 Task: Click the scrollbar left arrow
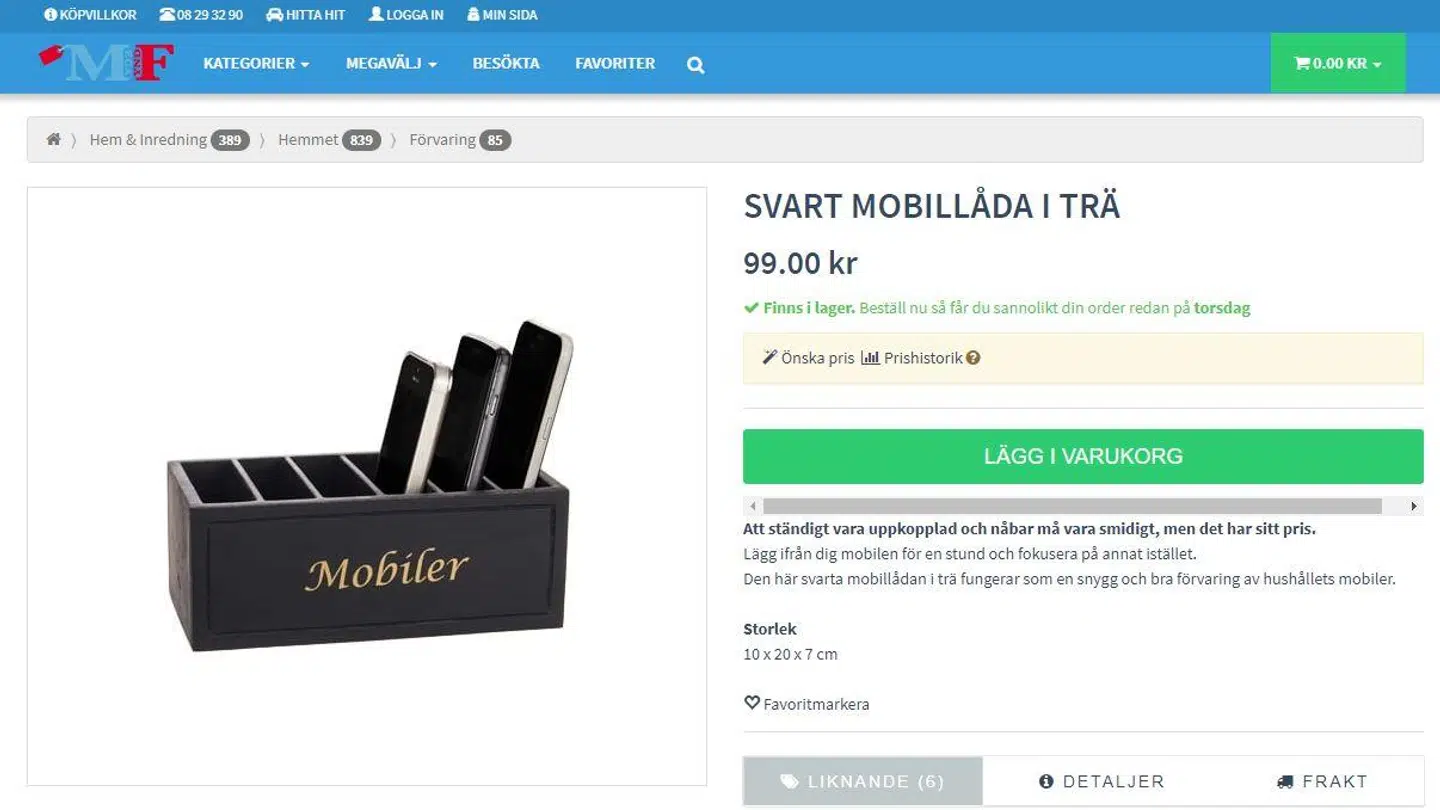pos(753,506)
